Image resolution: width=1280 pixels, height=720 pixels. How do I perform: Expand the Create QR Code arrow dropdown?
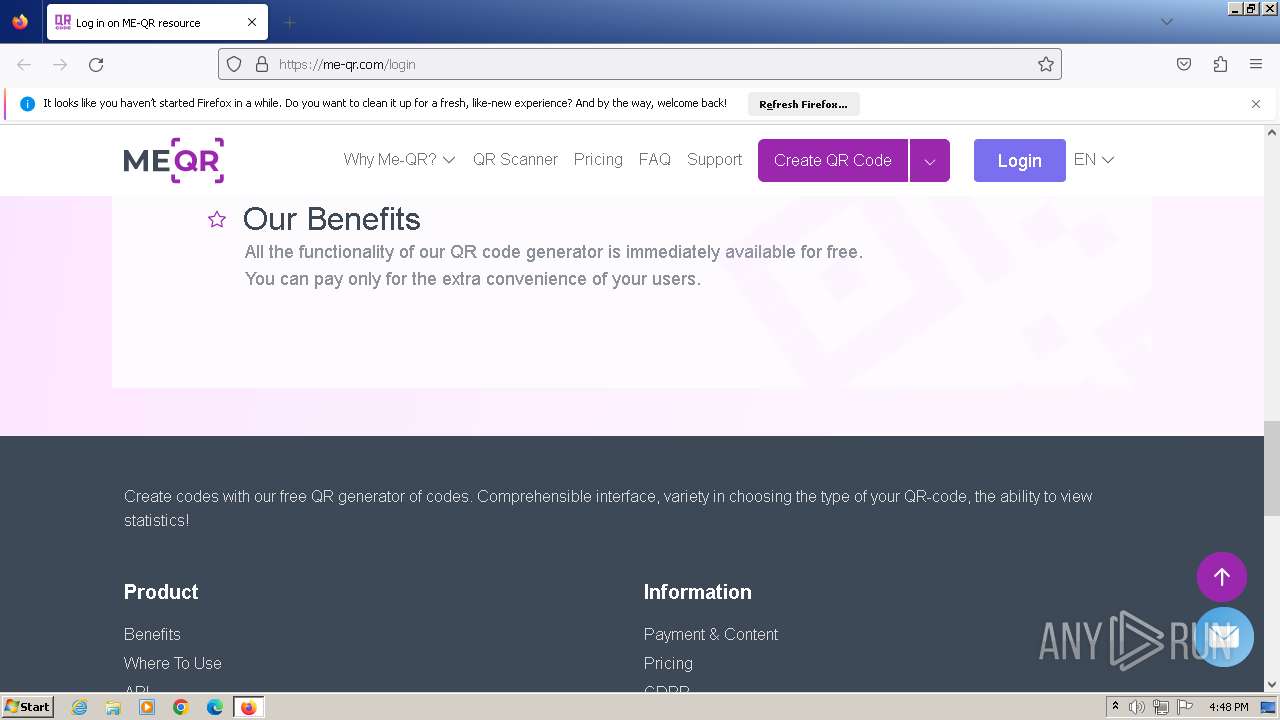(x=930, y=161)
